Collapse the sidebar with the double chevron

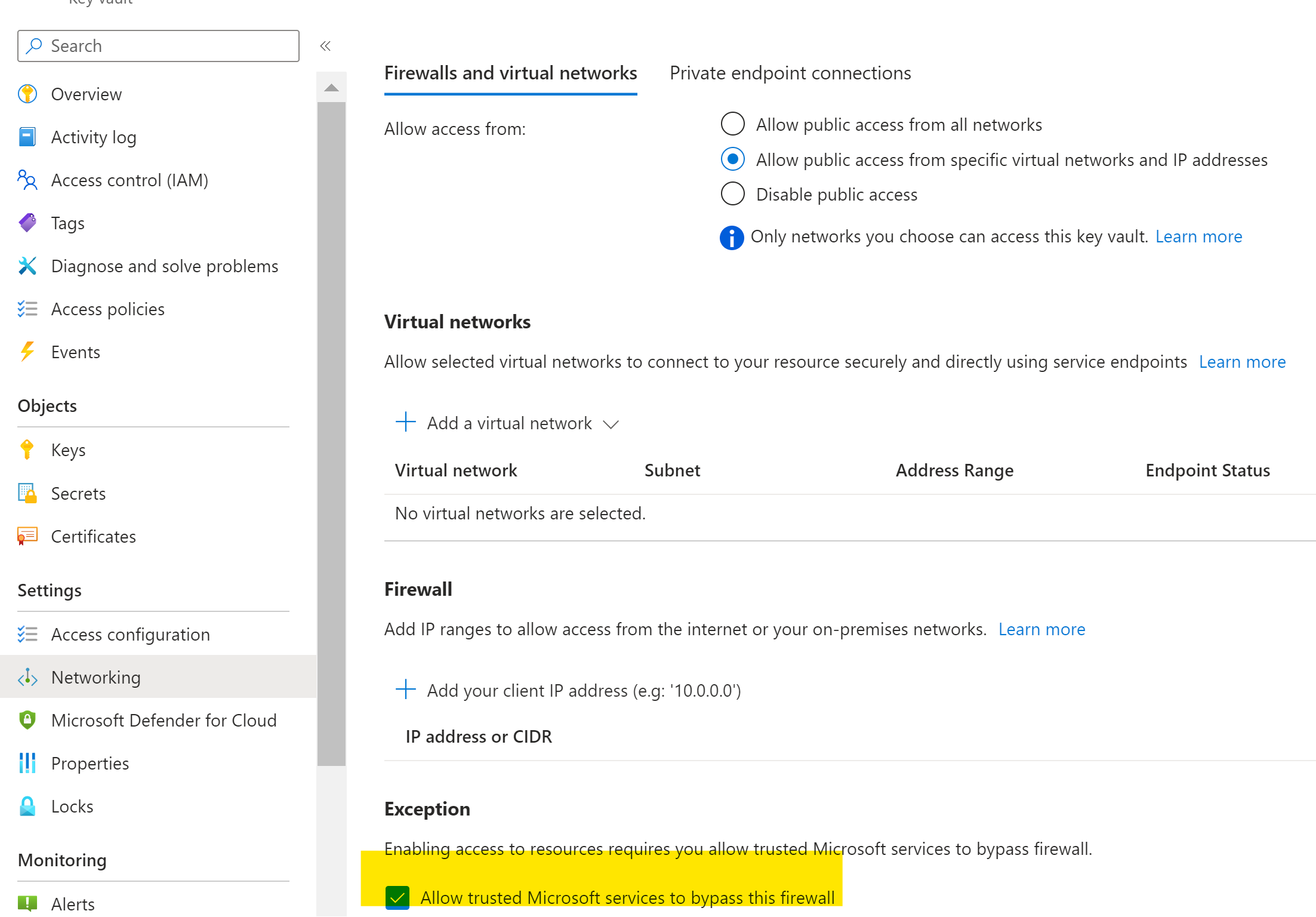pyautogui.click(x=325, y=45)
